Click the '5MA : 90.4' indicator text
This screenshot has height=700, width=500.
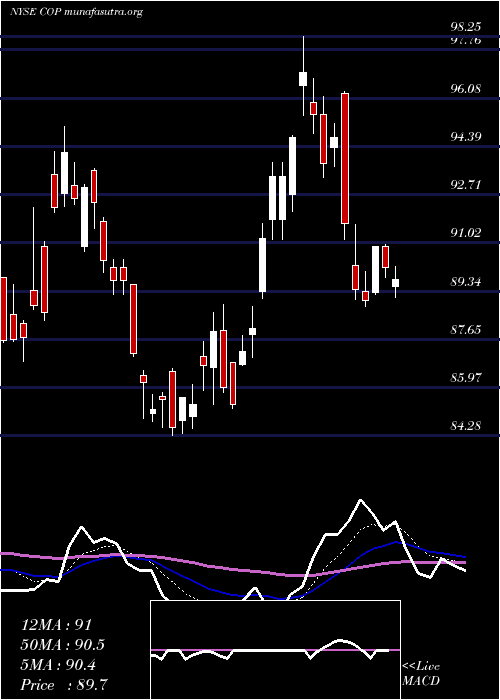click(x=58, y=665)
